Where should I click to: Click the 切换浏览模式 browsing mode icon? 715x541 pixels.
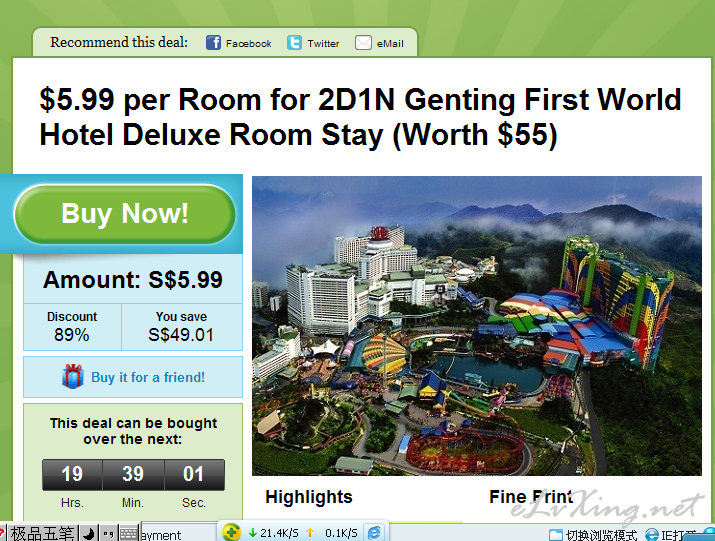(x=555, y=535)
